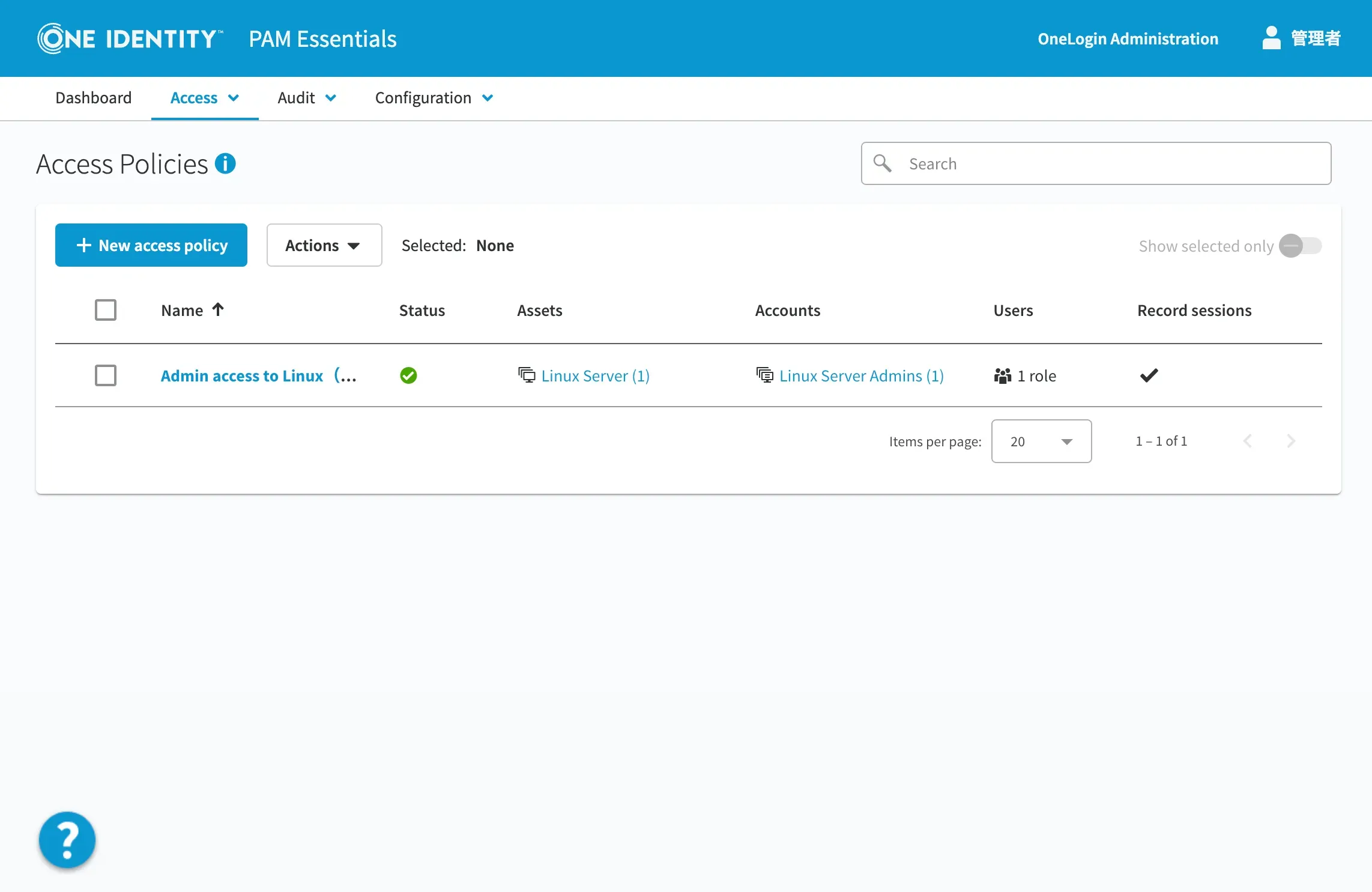
Task: Open the Actions dropdown
Action: pyautogui.click(x=324, y=245)
